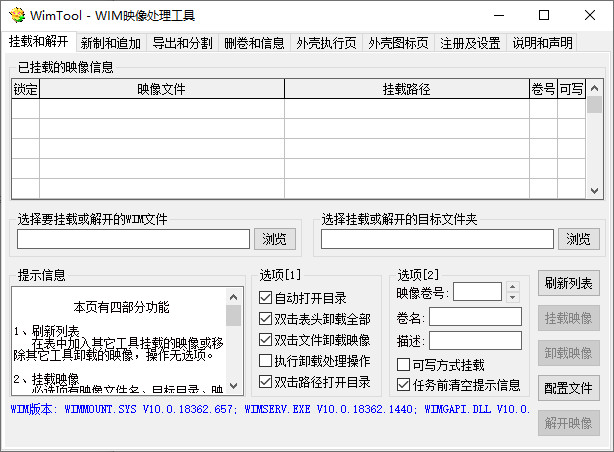Click the 卷名 input field
Image resolution: width=614 pixels, height=452 pixels.
coord(475,316)
